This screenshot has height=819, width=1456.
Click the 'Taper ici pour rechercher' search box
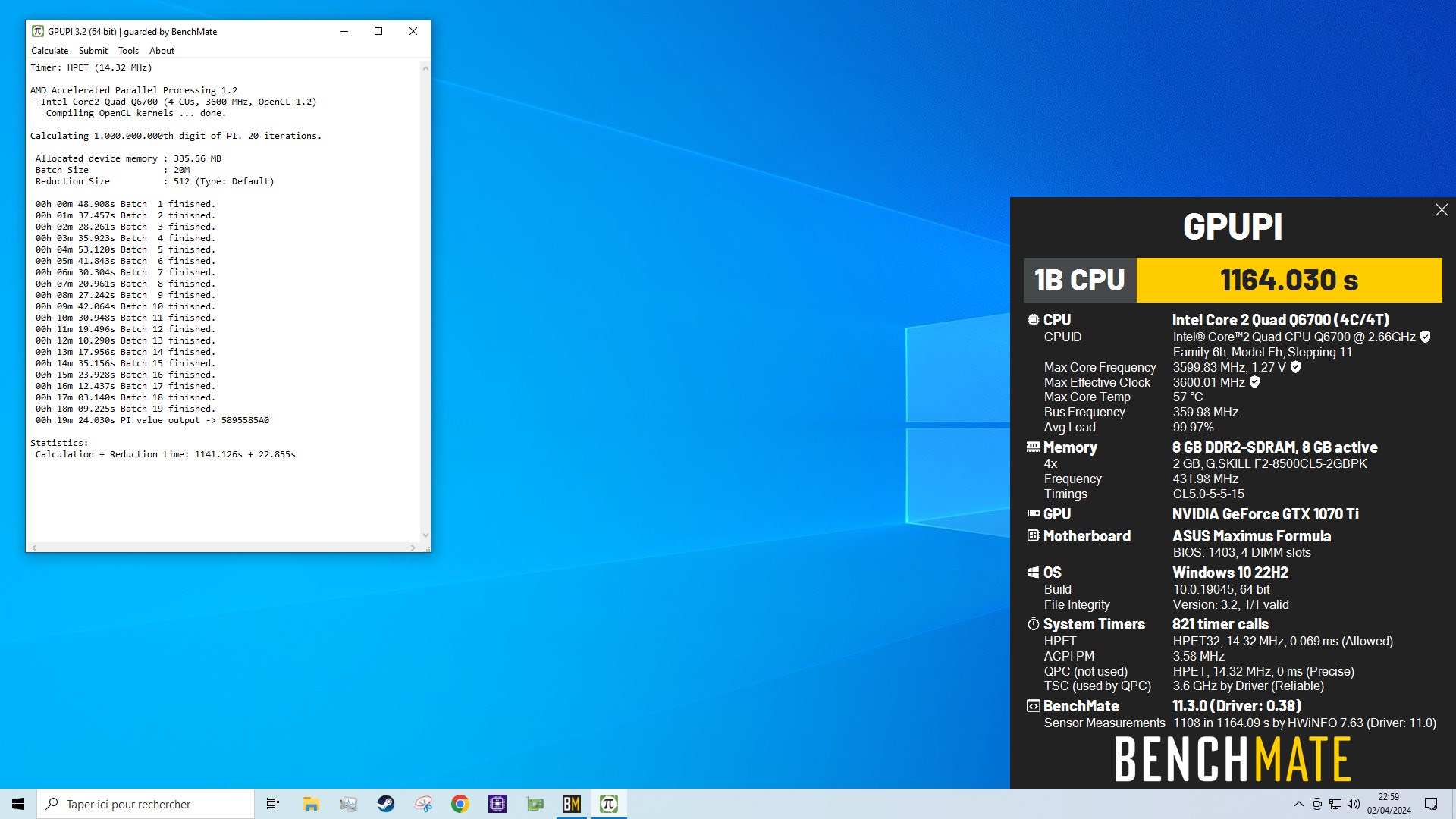[x=146, y=804]
